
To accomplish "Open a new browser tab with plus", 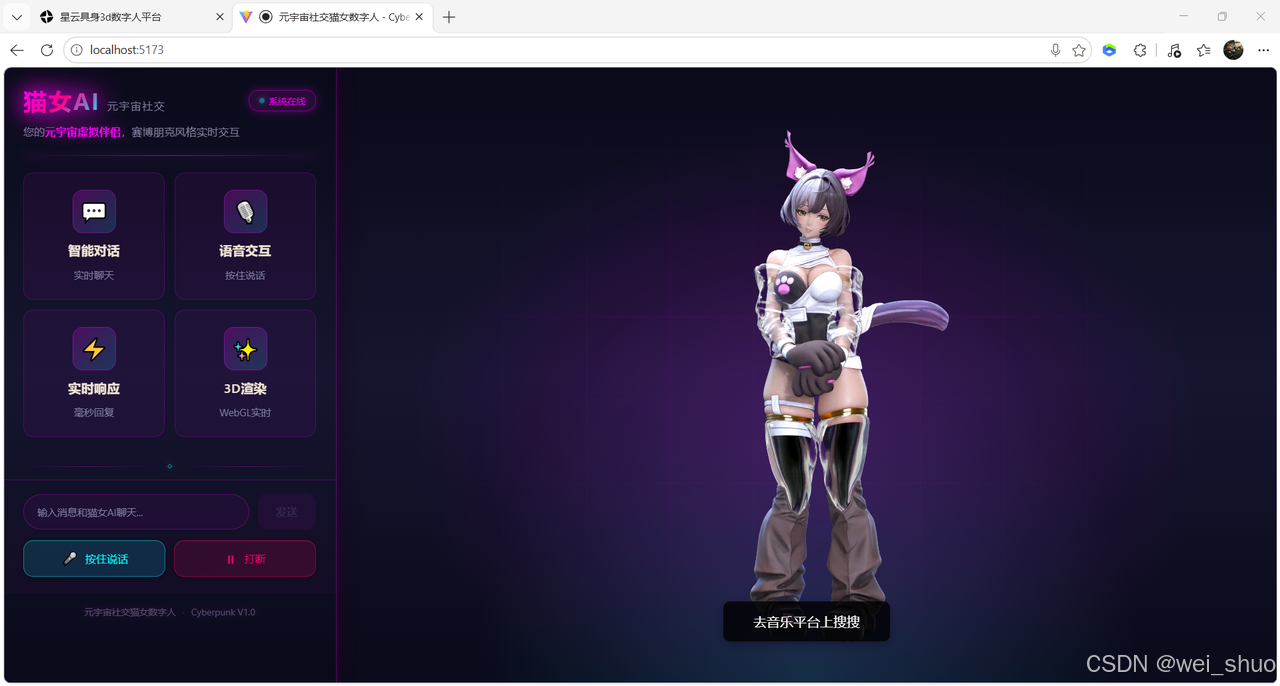I will [x=449, y=17].
